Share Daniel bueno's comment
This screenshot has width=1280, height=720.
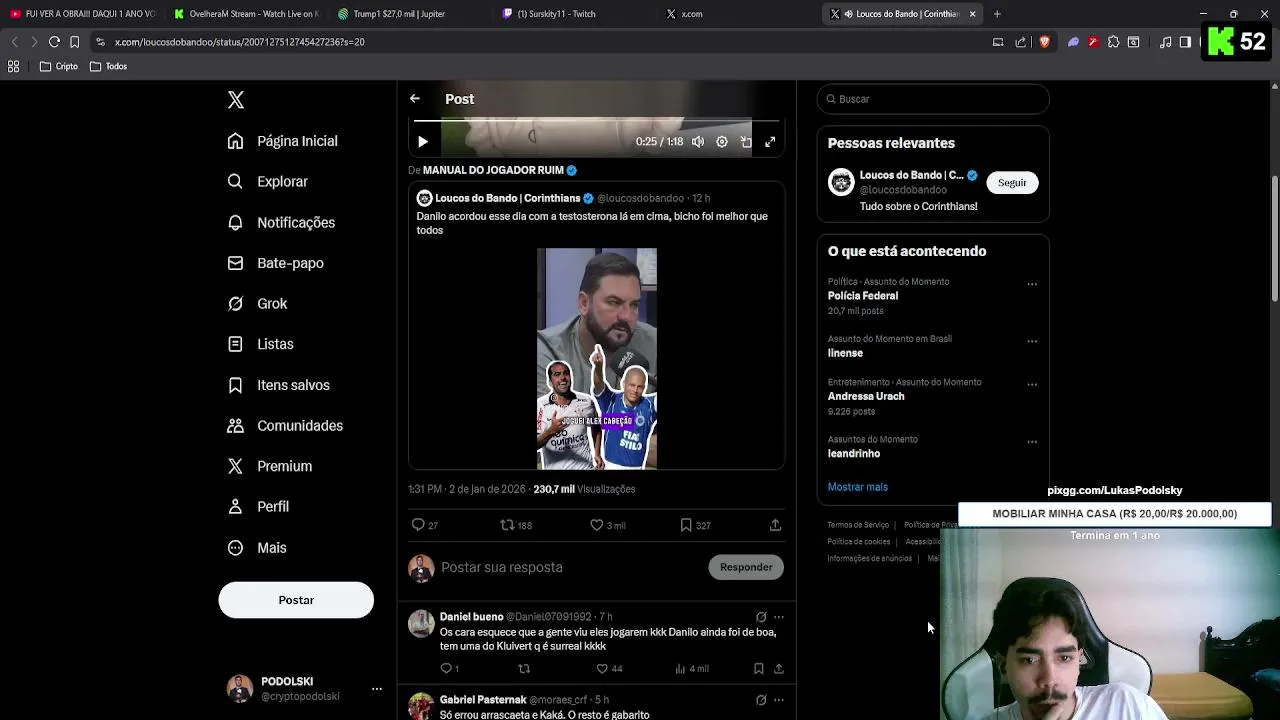[779, 669]
